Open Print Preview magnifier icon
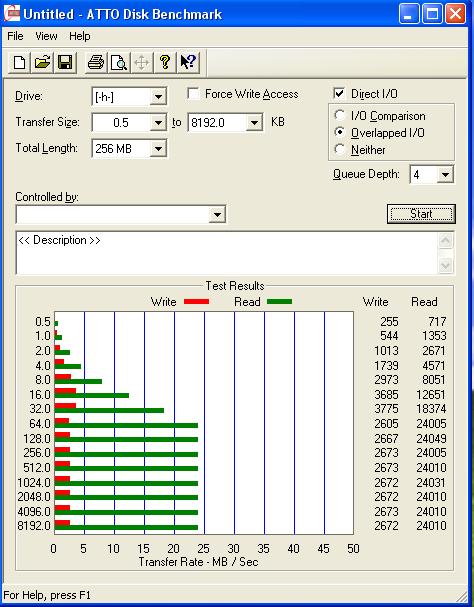The image size is (474, 607). click(118, 62)
